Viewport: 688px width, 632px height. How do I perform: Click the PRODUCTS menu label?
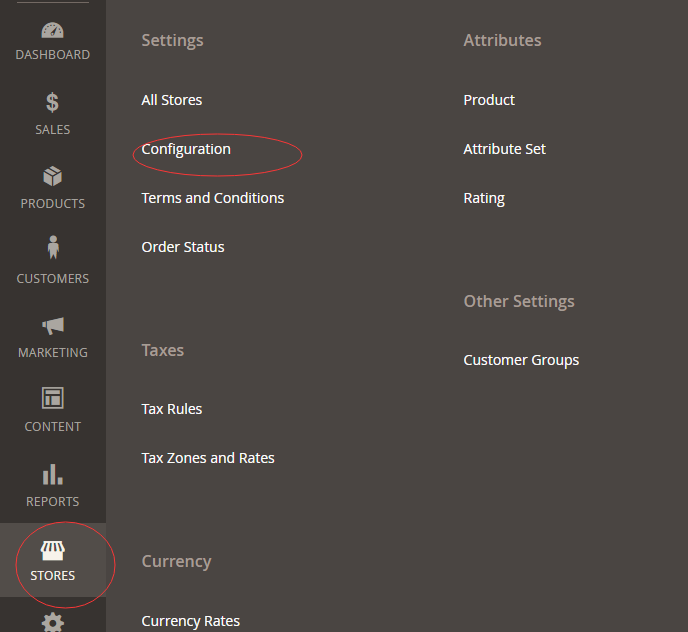coord(53,204)
